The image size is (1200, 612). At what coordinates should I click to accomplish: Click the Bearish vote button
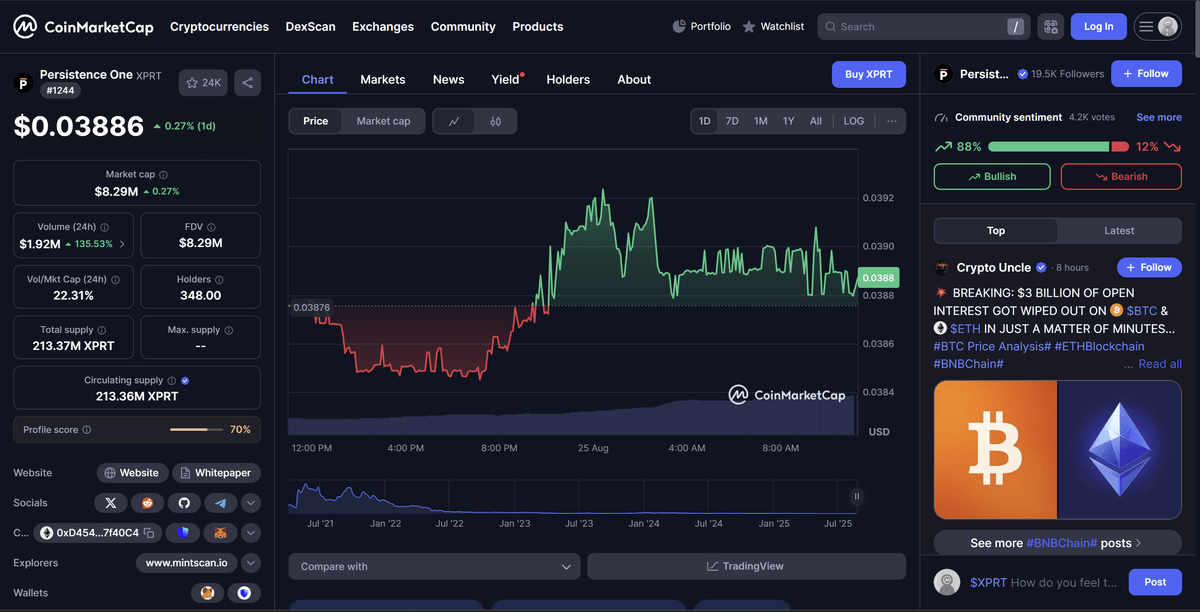coord(1120,177)
